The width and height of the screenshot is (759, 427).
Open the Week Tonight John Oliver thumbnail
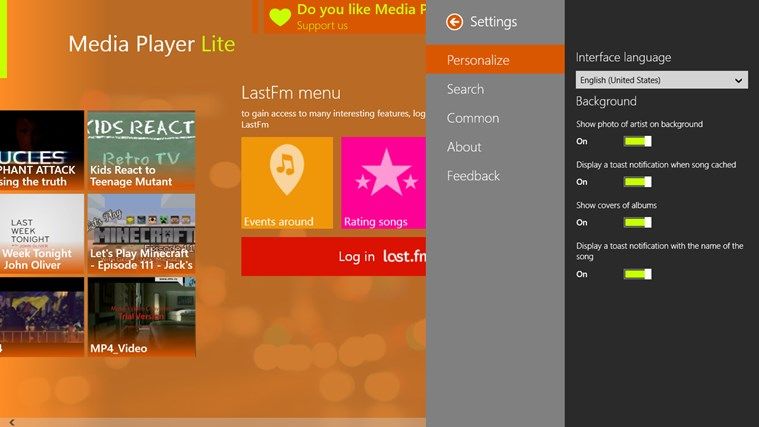42,234
